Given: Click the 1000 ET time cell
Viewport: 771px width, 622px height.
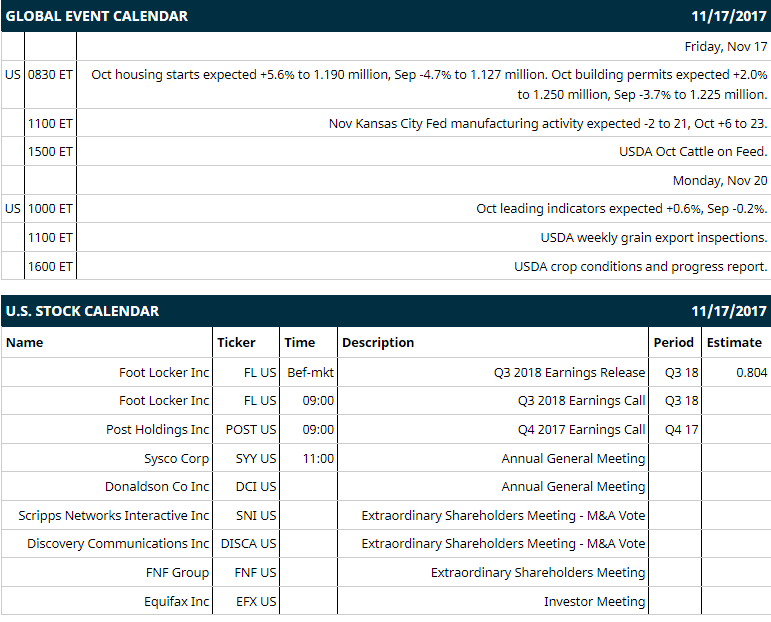Looking at the screenshot, I should coord(50,208).
